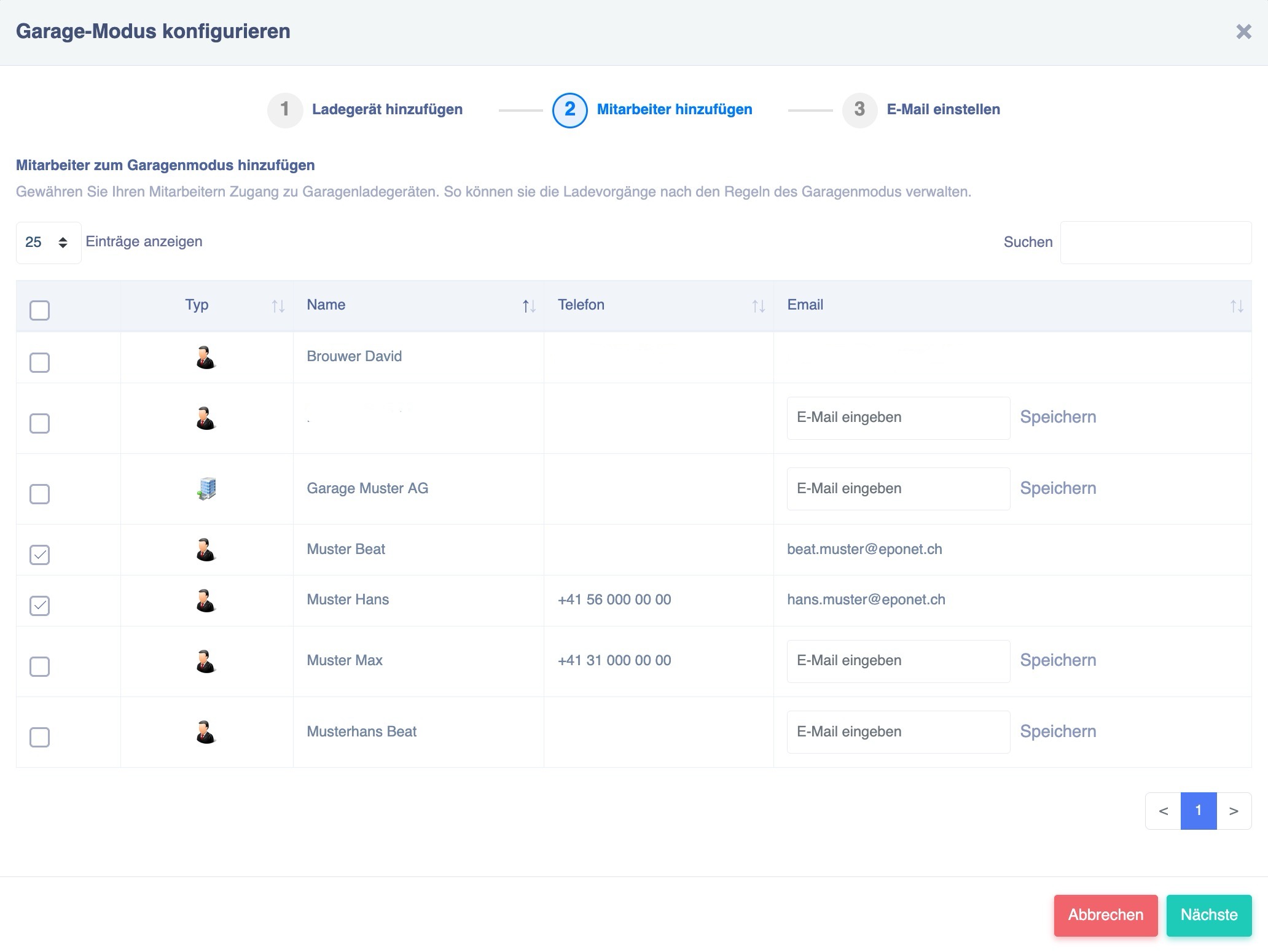Toggle the select-all header checkbox
This screenshot has height=952, width=1268.
[x=40, y=310]
